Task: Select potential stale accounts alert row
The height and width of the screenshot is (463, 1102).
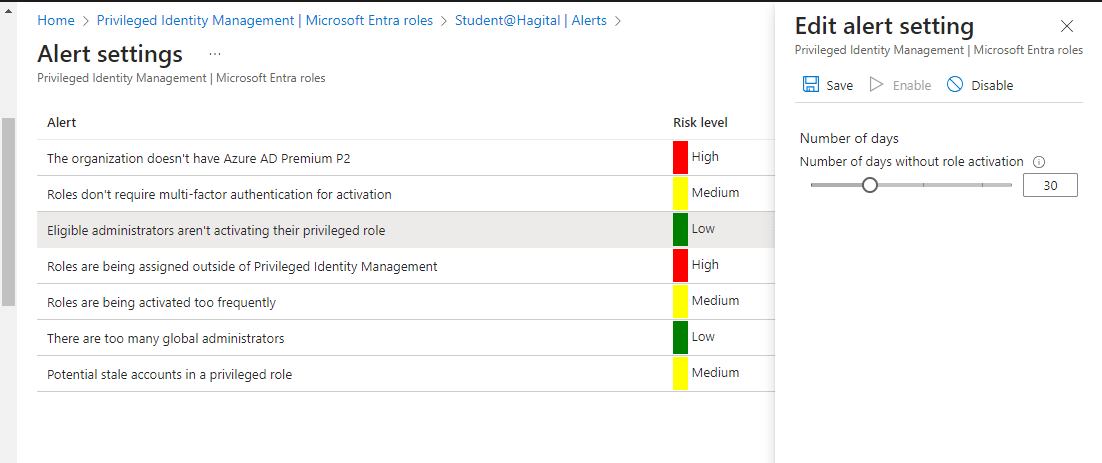Action: coord(169,374)
